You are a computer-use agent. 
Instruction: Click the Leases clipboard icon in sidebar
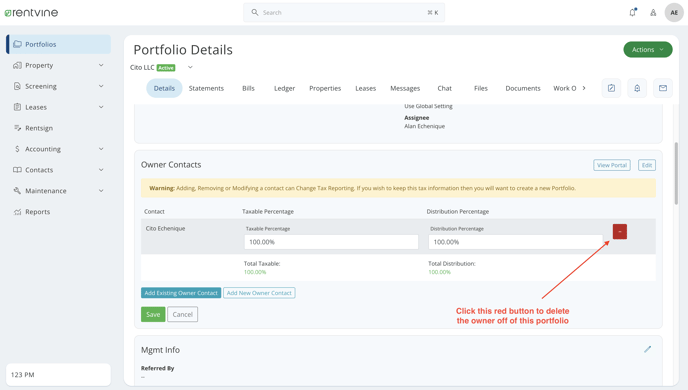point(17,107)
